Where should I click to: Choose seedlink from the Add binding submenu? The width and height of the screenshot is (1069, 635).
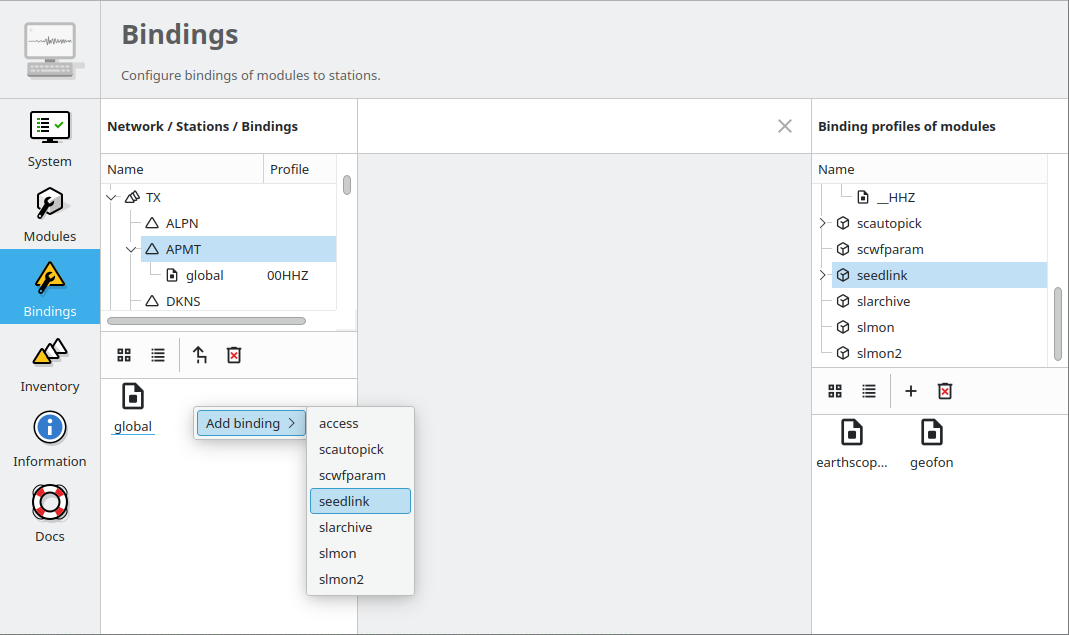(360, 501)
